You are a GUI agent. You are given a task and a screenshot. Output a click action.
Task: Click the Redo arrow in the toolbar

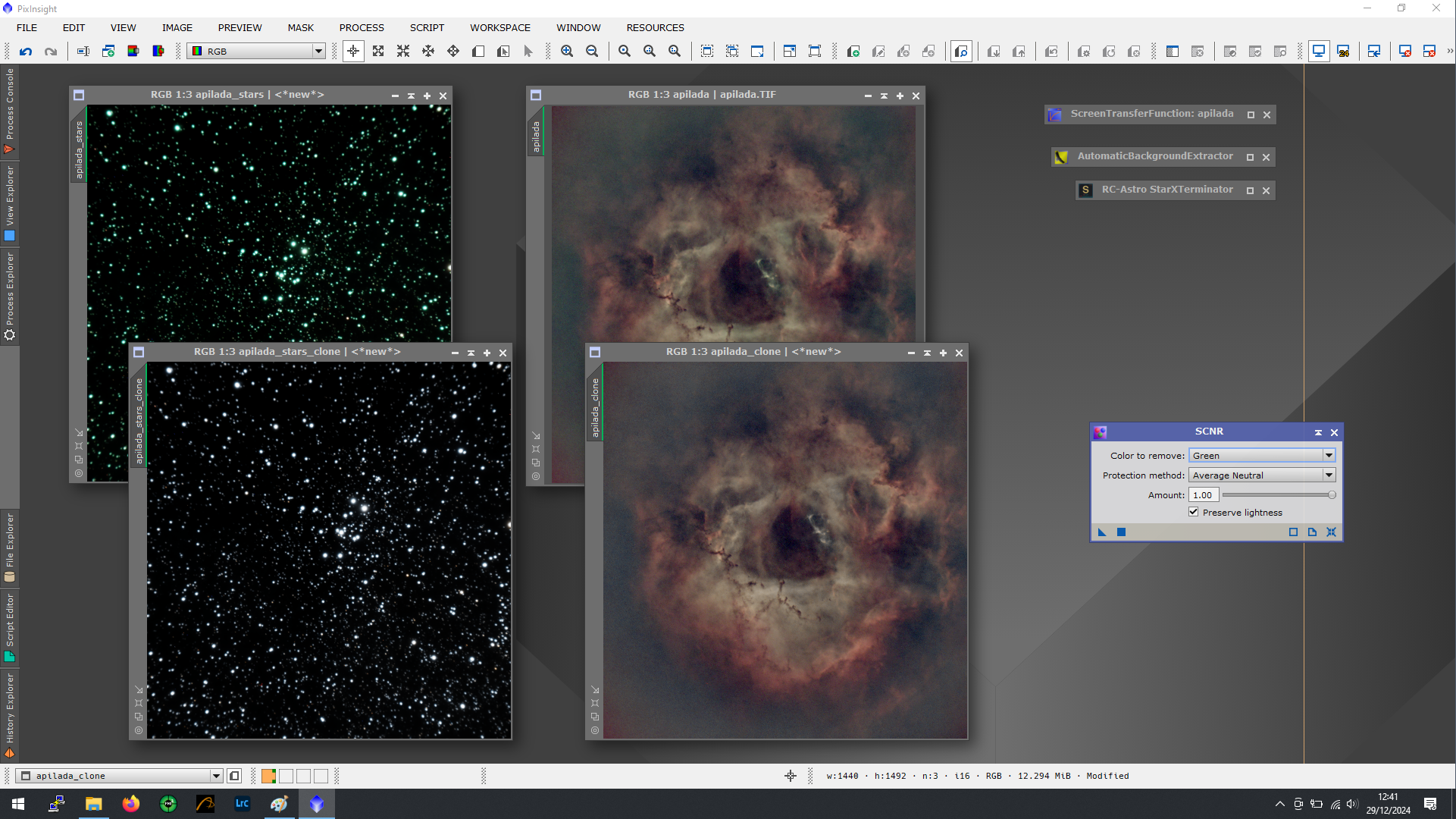click(51, 52)
